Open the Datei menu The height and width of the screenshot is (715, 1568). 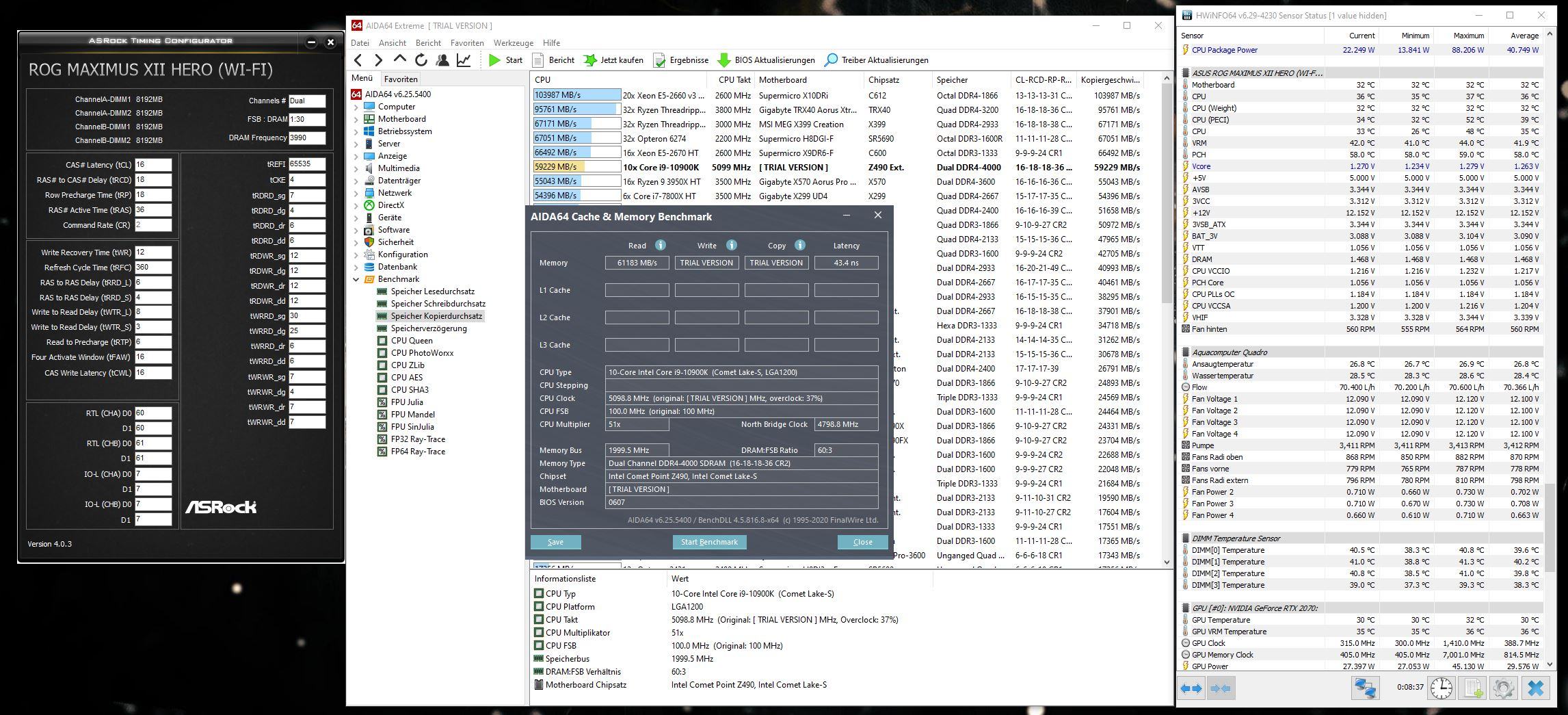[360, 42]
